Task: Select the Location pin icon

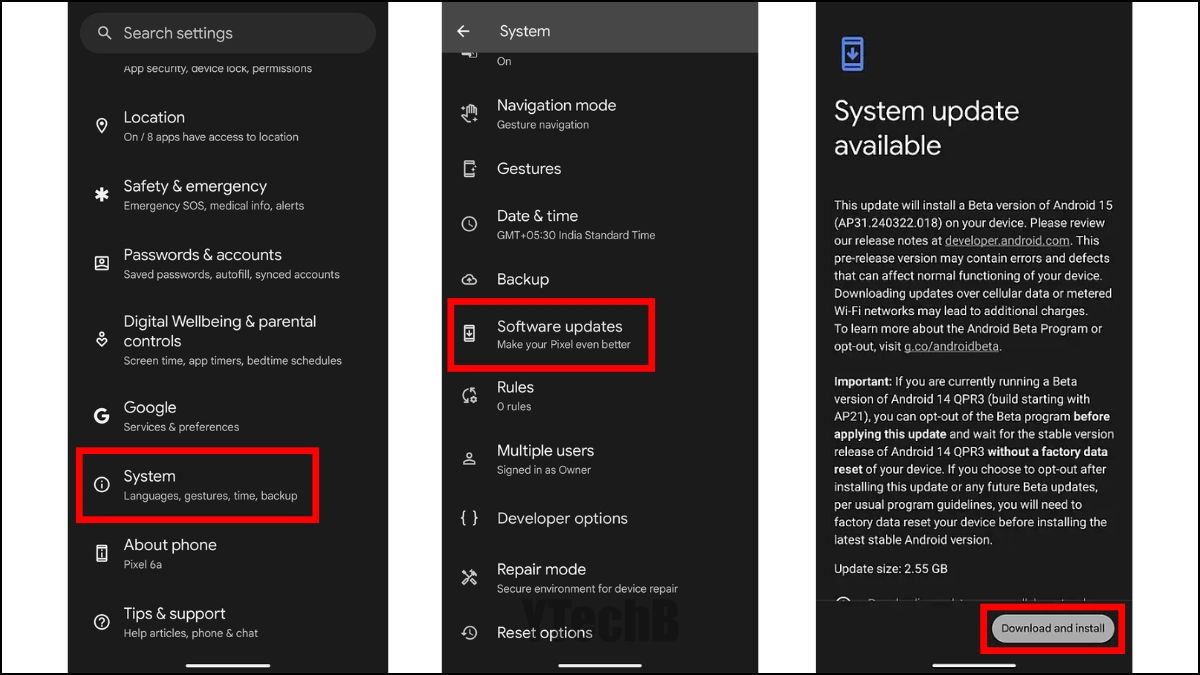Action: tap(101, 125)
